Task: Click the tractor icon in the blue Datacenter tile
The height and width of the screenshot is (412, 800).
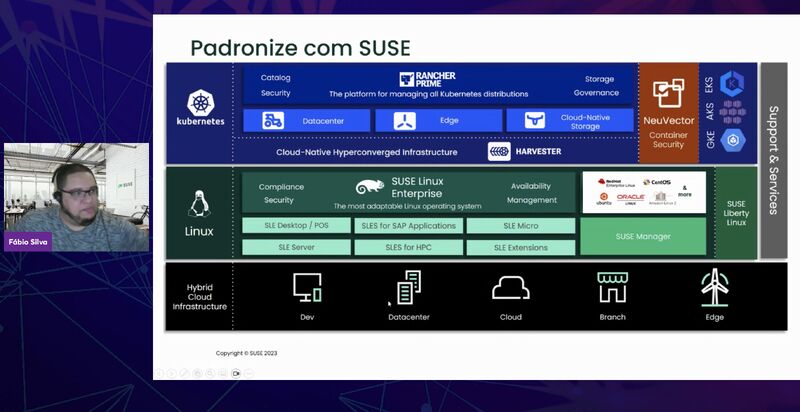Action: click(273, 121)
